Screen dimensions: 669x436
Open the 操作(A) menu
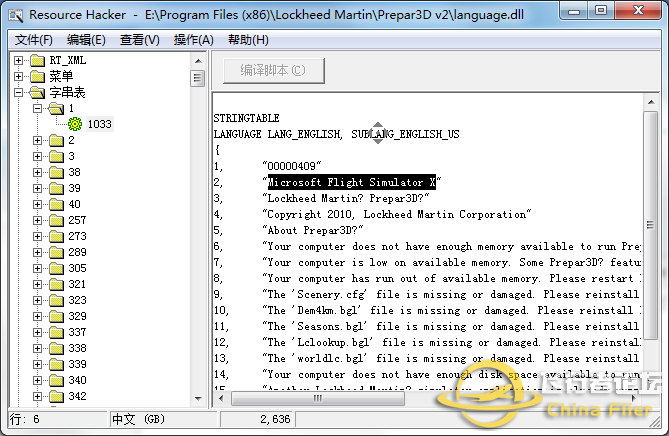[x=193, y=40]
